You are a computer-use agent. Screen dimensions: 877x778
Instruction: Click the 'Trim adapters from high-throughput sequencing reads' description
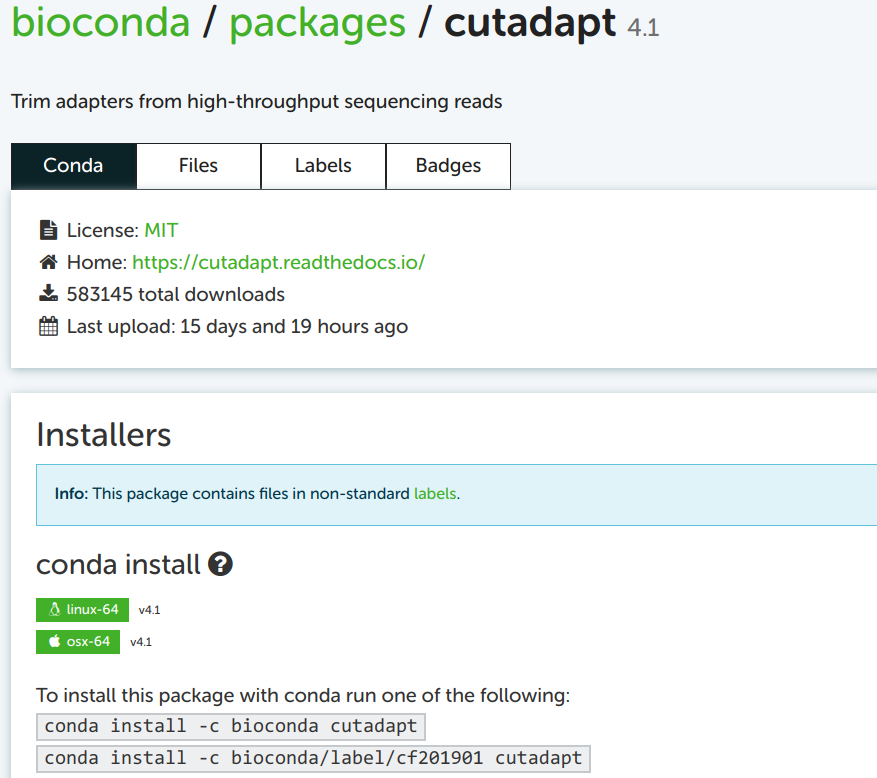[x=257, y=102]
